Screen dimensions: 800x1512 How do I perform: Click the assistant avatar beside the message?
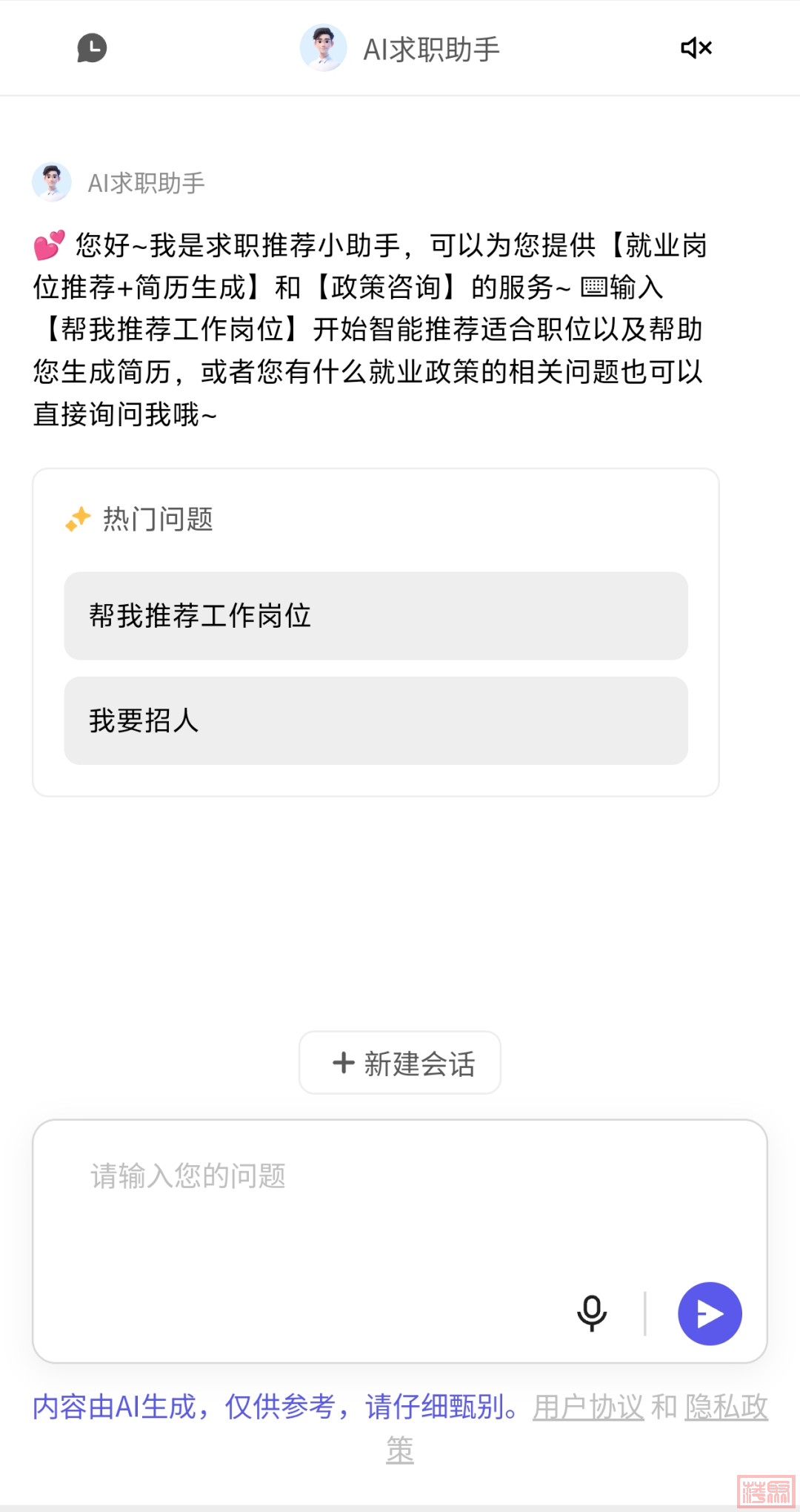(52, 182)
